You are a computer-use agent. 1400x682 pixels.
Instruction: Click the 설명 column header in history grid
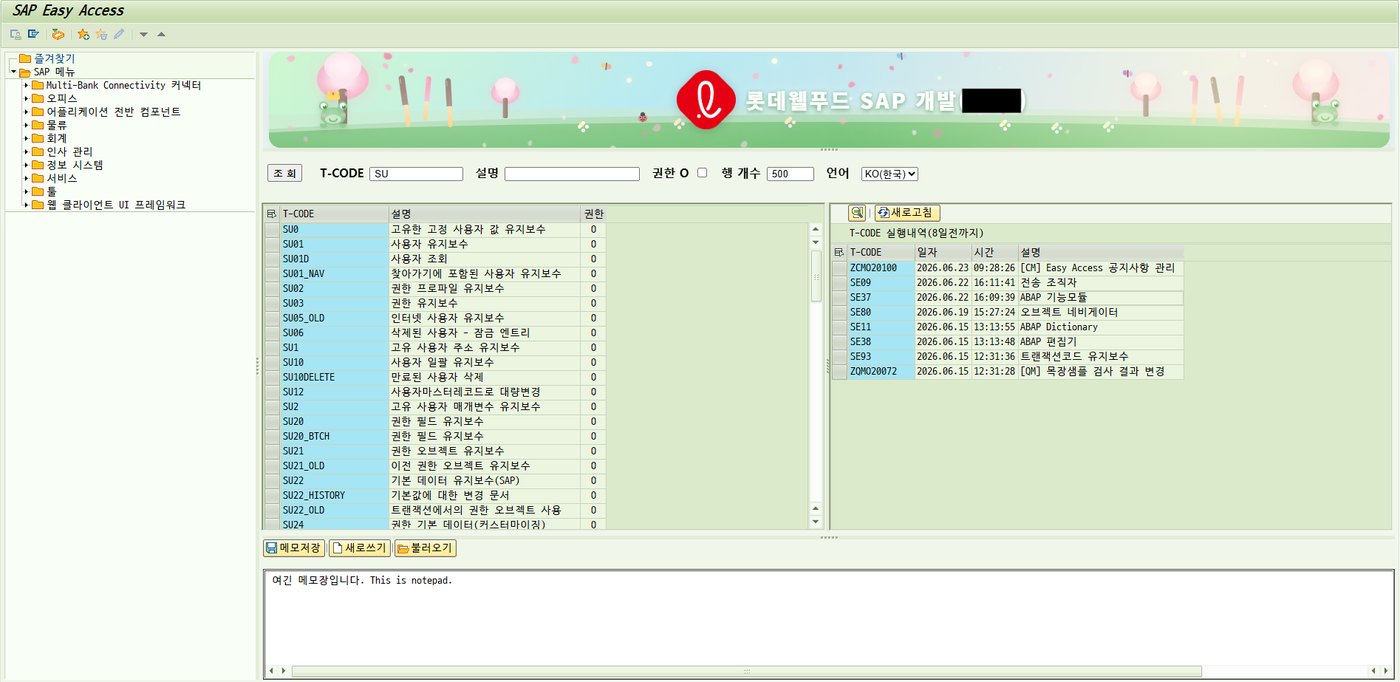(x=1101, y=252)
